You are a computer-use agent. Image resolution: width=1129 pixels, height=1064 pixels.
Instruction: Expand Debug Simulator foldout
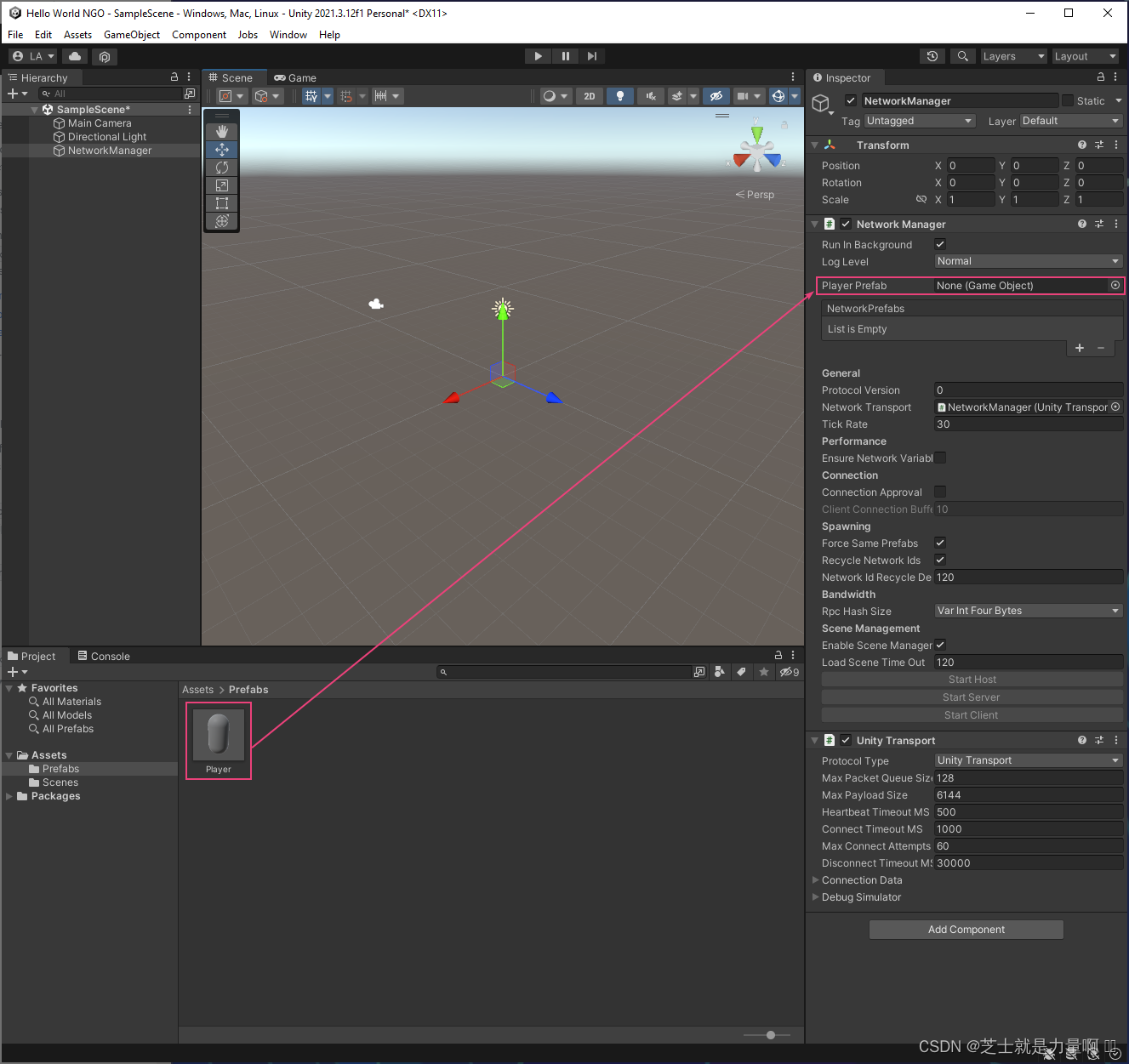pyautogui.click(x=815, y=897)
